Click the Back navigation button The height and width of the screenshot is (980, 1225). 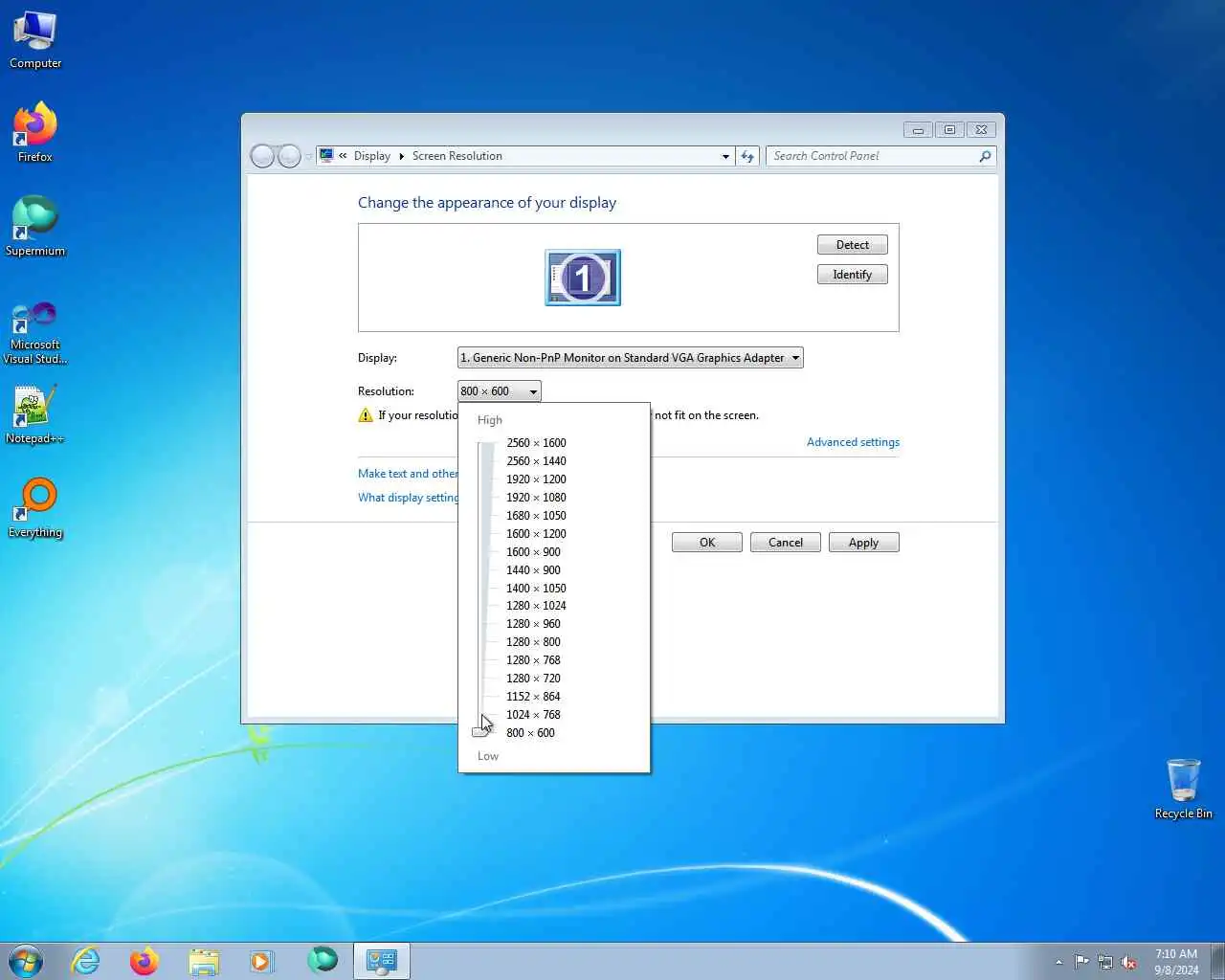(x=262, y=156)
